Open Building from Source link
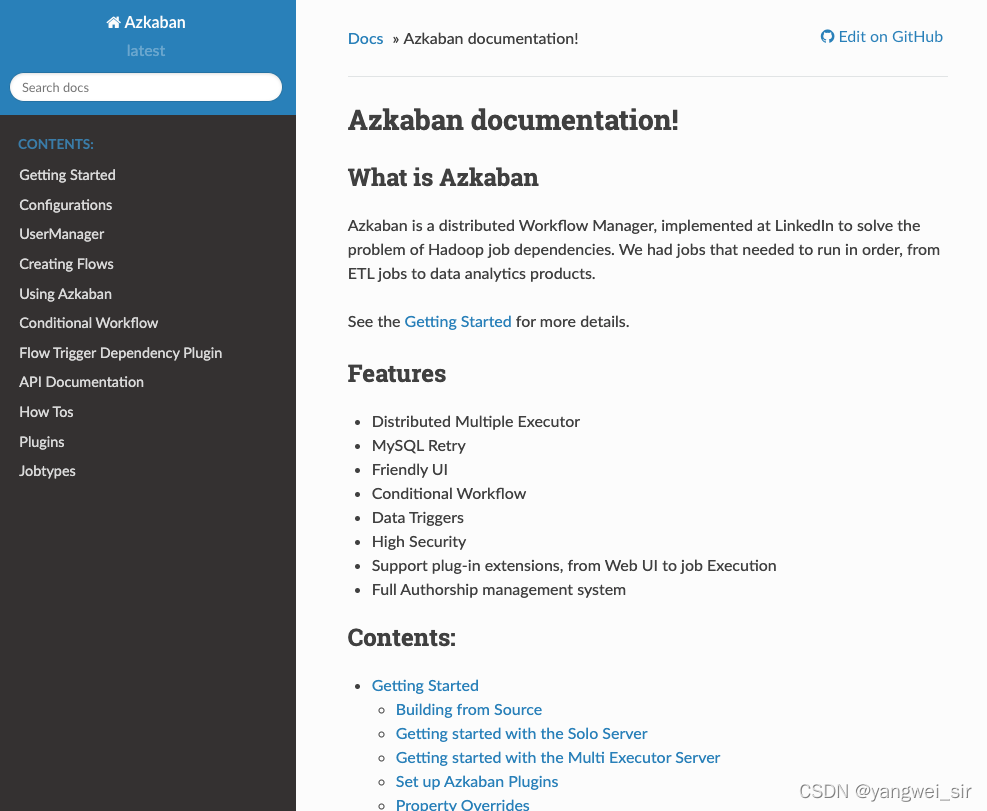This screenshot has width=987, height=811. coord(468,710)
